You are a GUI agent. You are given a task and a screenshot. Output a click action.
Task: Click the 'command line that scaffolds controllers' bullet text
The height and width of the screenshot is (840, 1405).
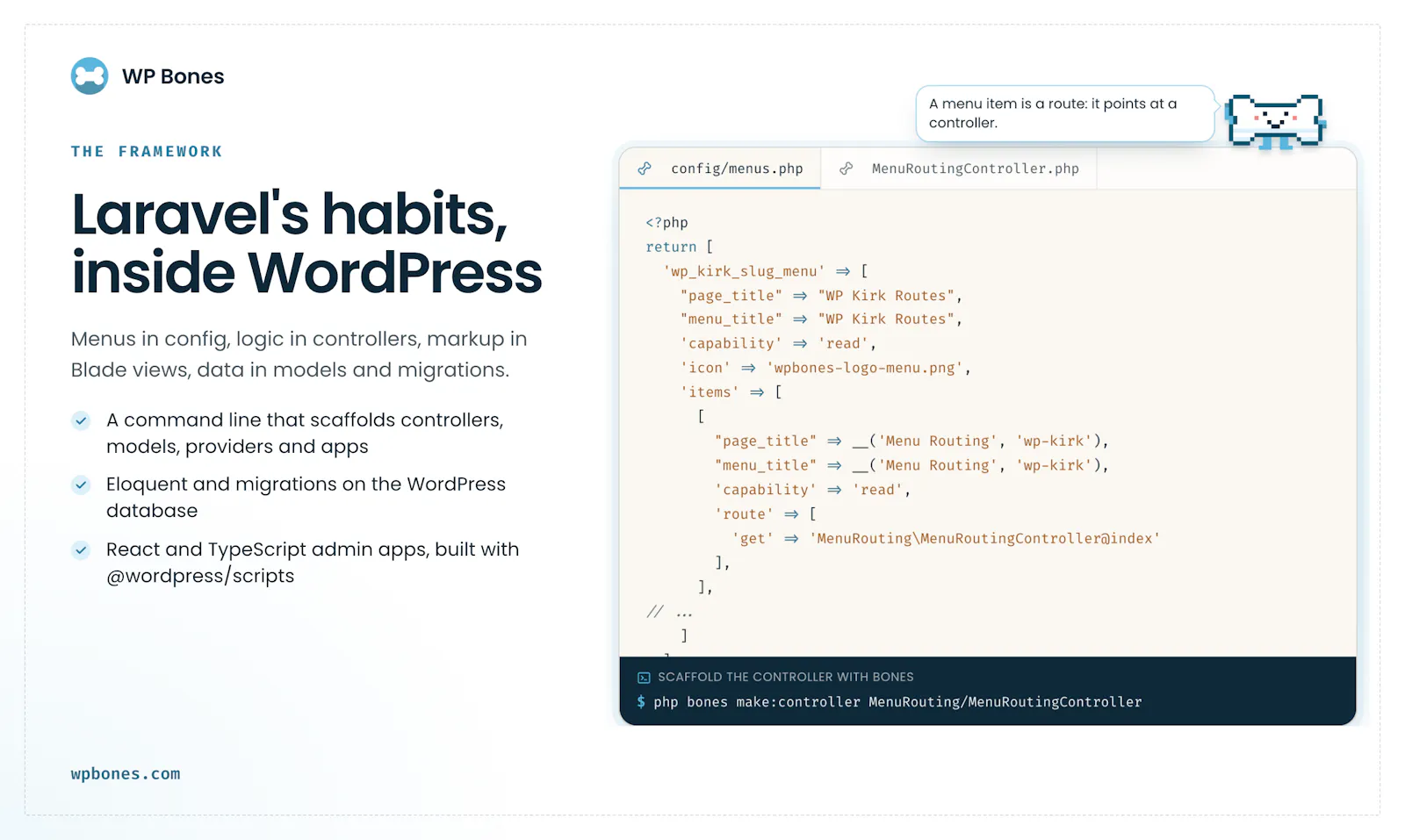pos(305,434)
